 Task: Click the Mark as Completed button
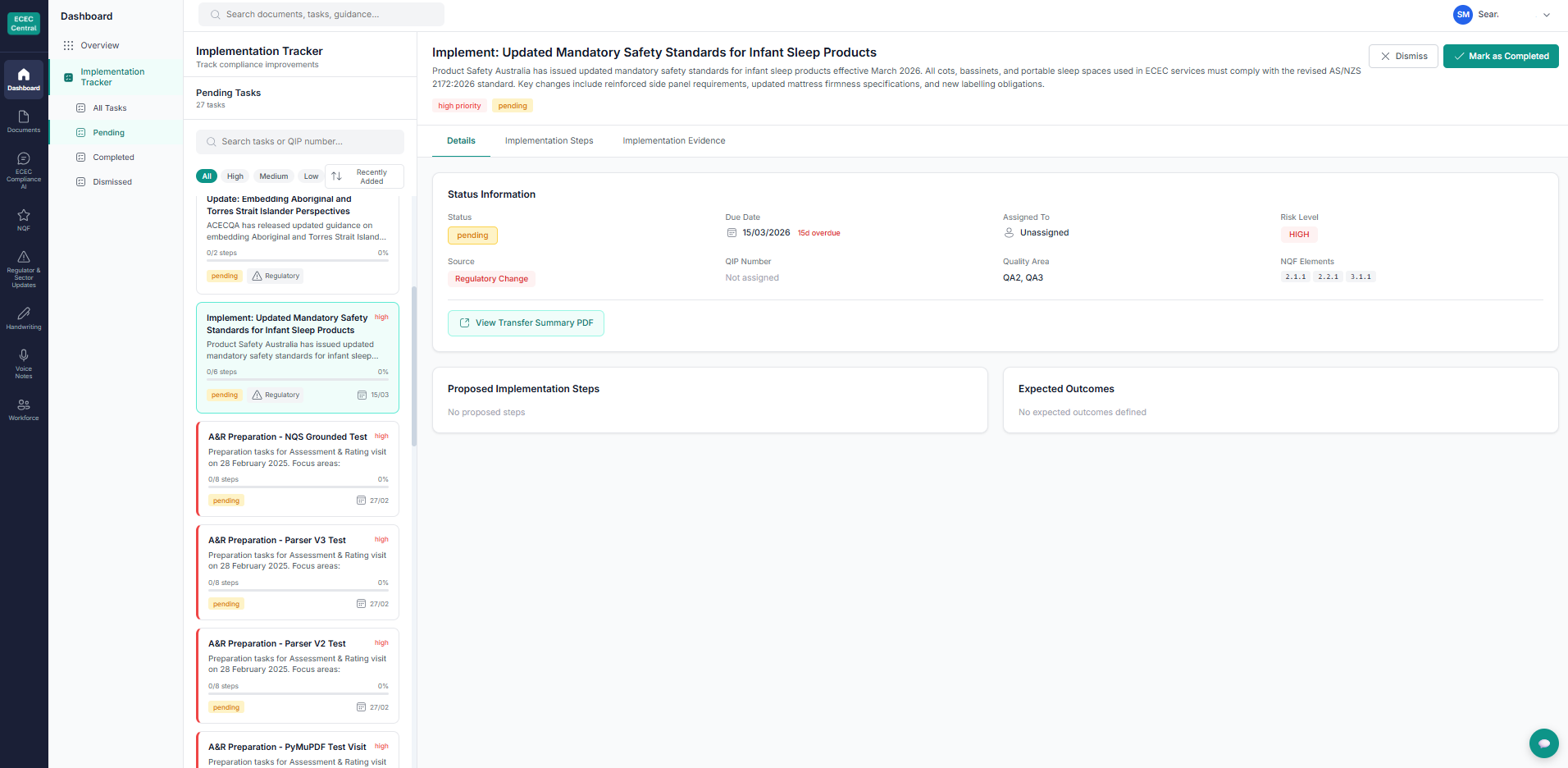pos(1501,57)
